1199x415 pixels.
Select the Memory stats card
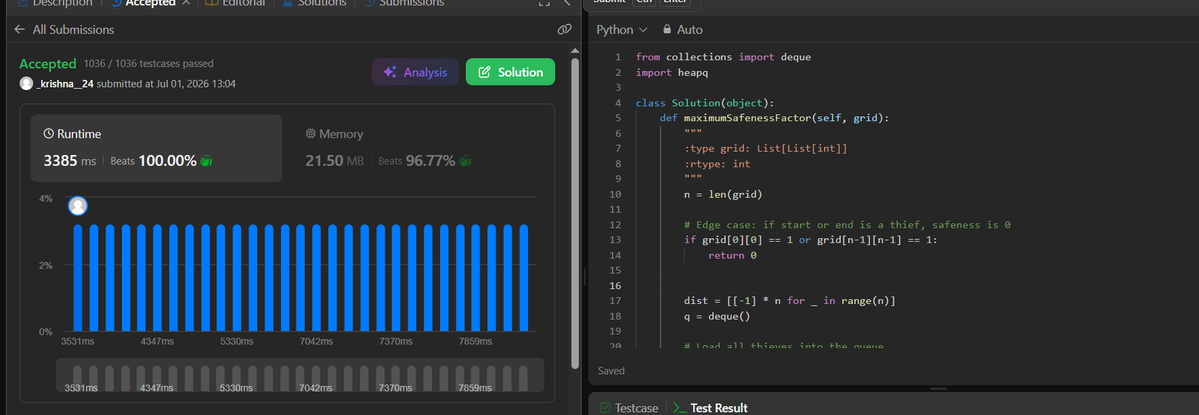click(418, 148)
